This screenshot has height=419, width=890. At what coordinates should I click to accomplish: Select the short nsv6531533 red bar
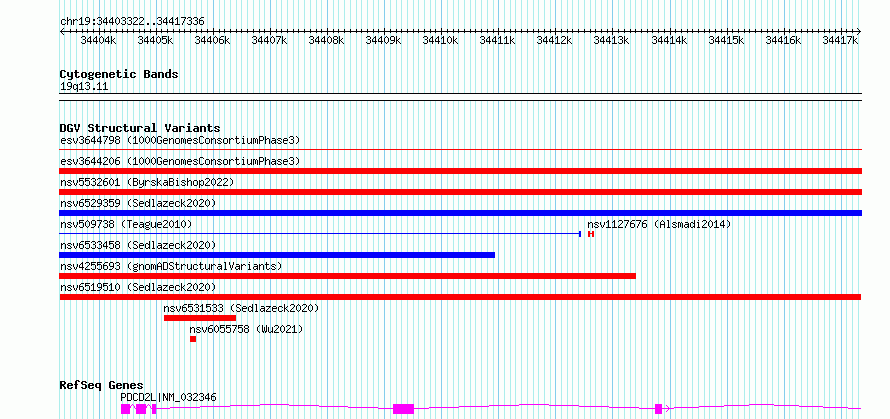[x=200, y=318]
